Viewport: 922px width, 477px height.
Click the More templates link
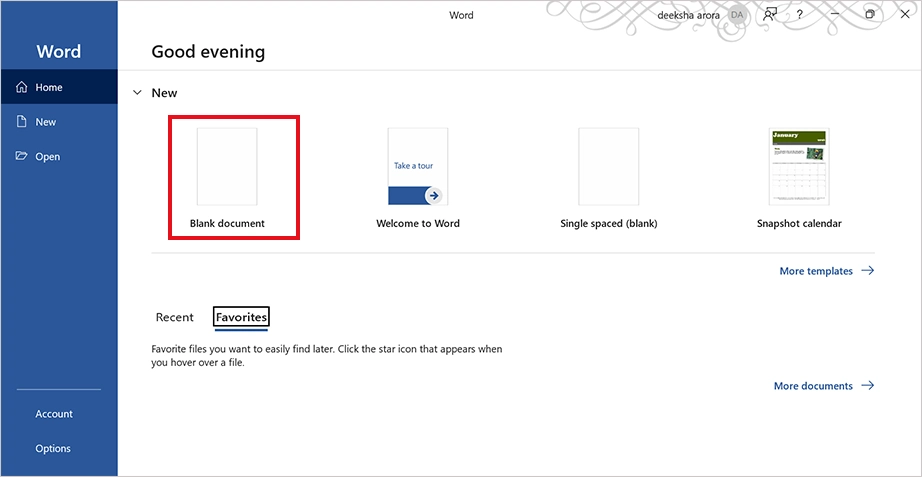(x=827, y=271)
